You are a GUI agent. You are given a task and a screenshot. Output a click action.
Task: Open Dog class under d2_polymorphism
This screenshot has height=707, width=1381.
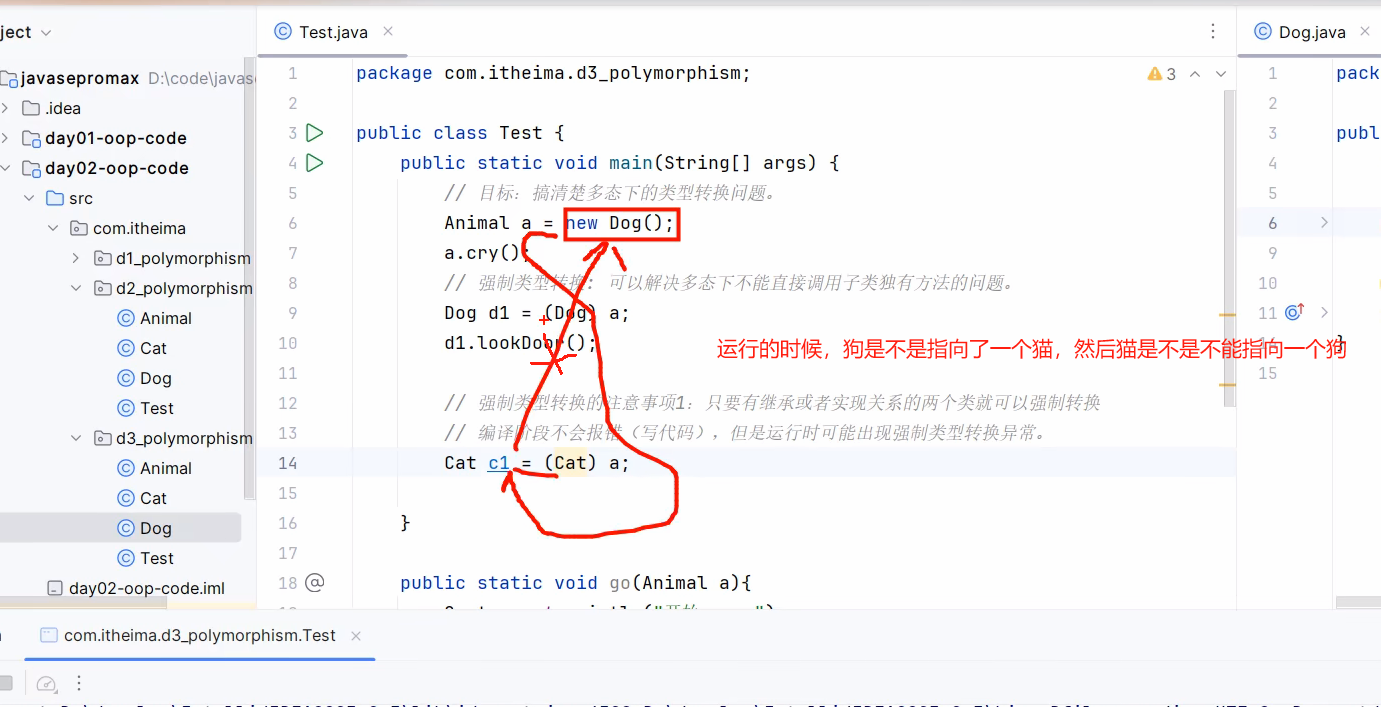[145, 378]
